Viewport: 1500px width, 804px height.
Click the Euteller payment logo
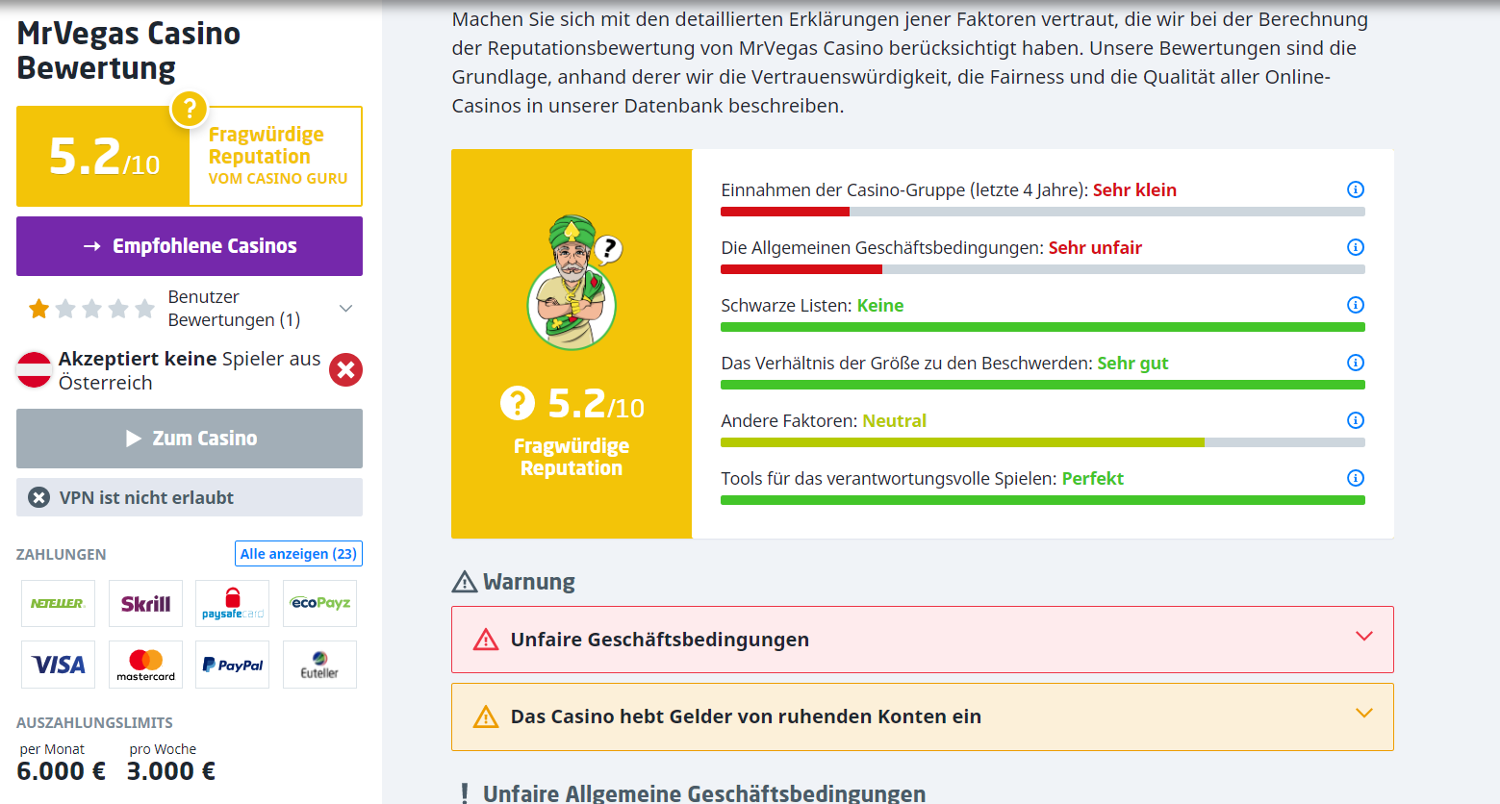coord(319,664)
